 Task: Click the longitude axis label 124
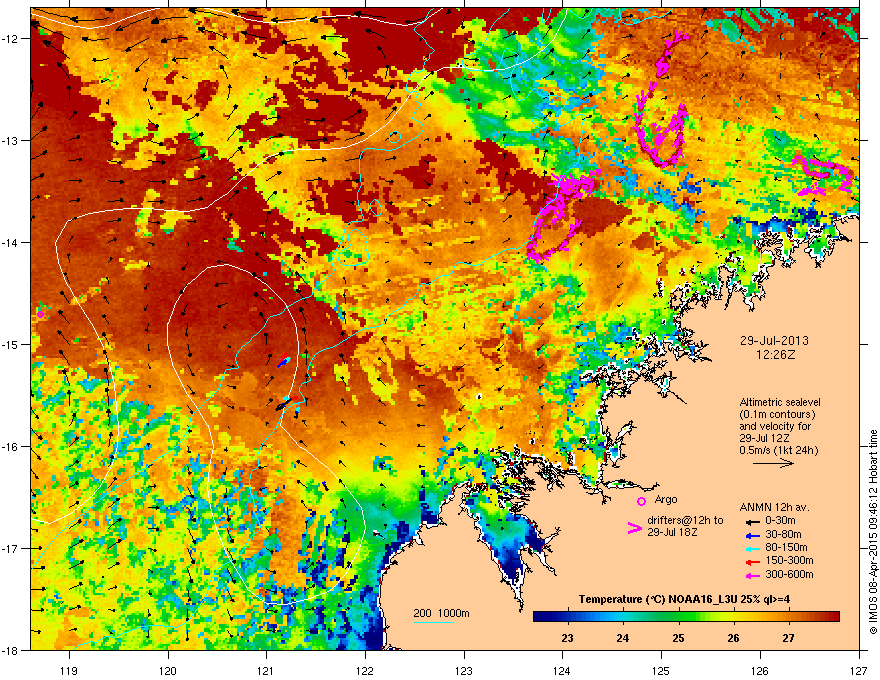click(x=562, y=670)
